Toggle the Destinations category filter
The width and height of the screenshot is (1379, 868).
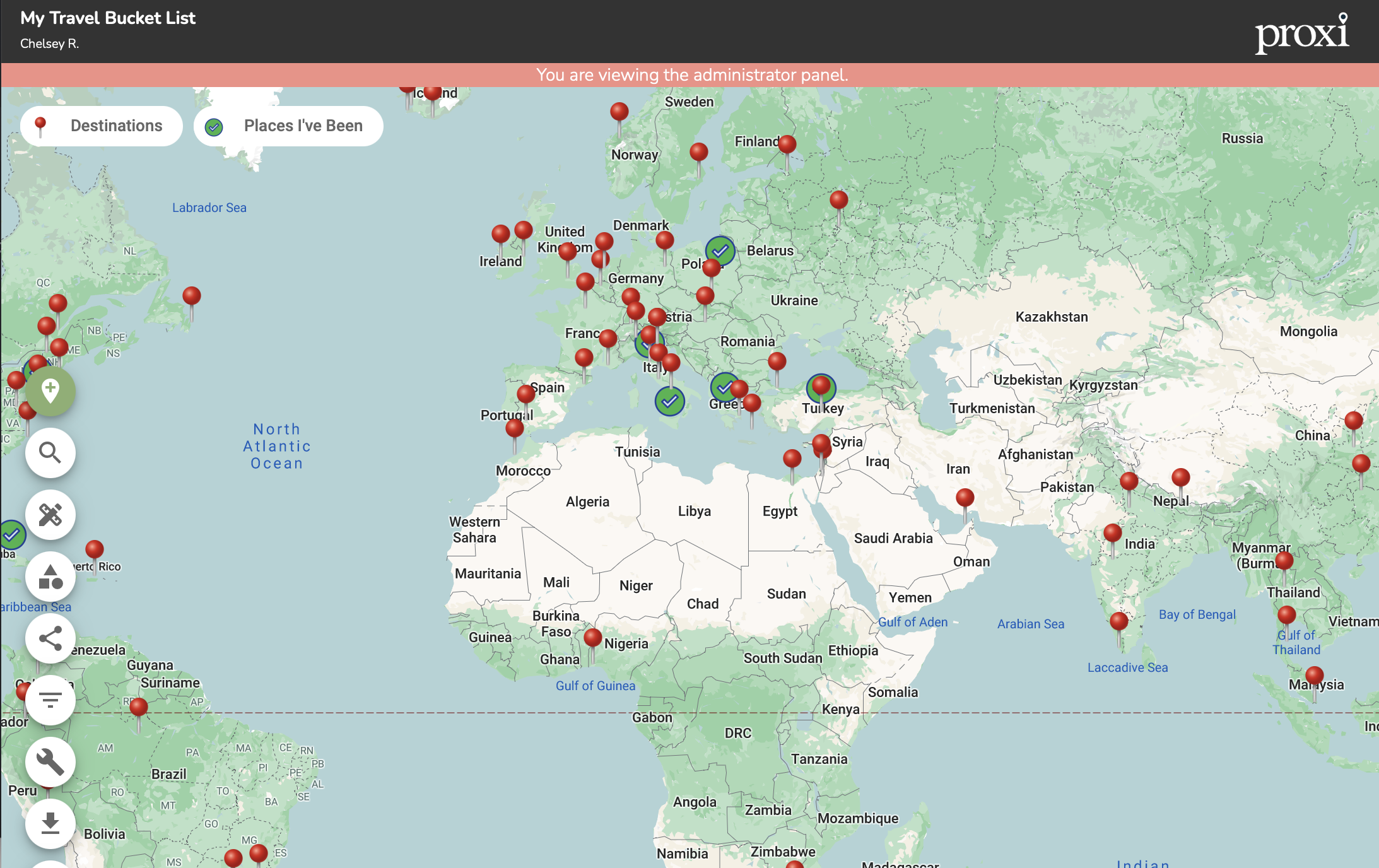click(102, 126)
